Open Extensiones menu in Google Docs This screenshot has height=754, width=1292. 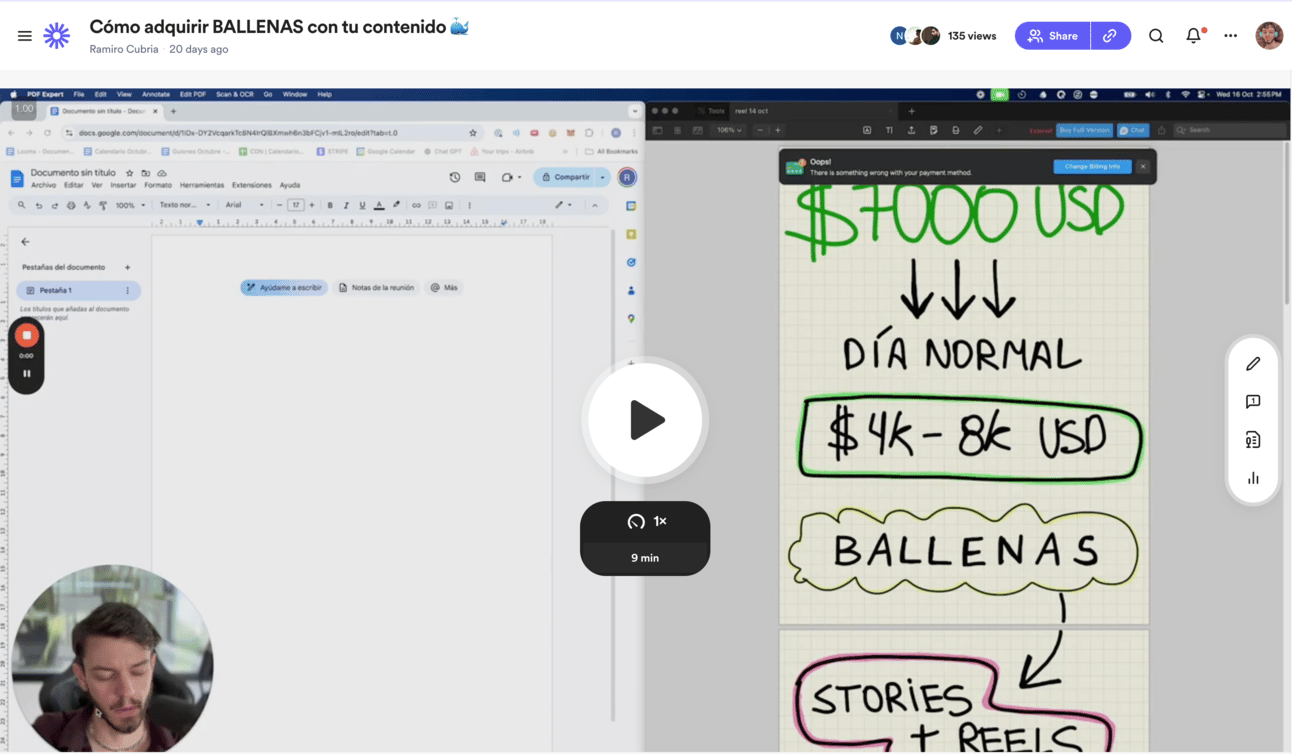tap(251, 185)
